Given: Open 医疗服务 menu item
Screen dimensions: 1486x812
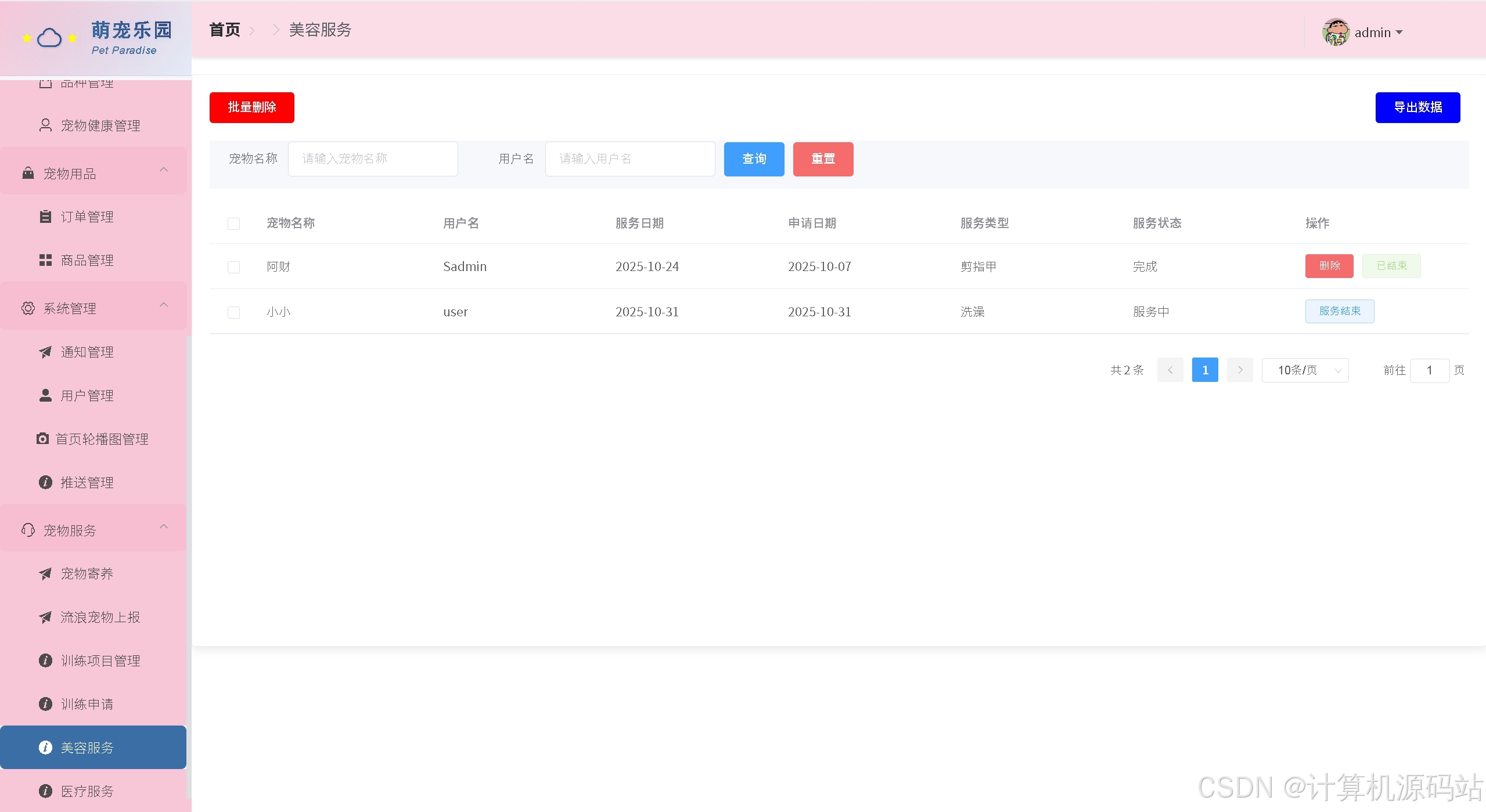Looking at the screenshot, I should 93,791.
